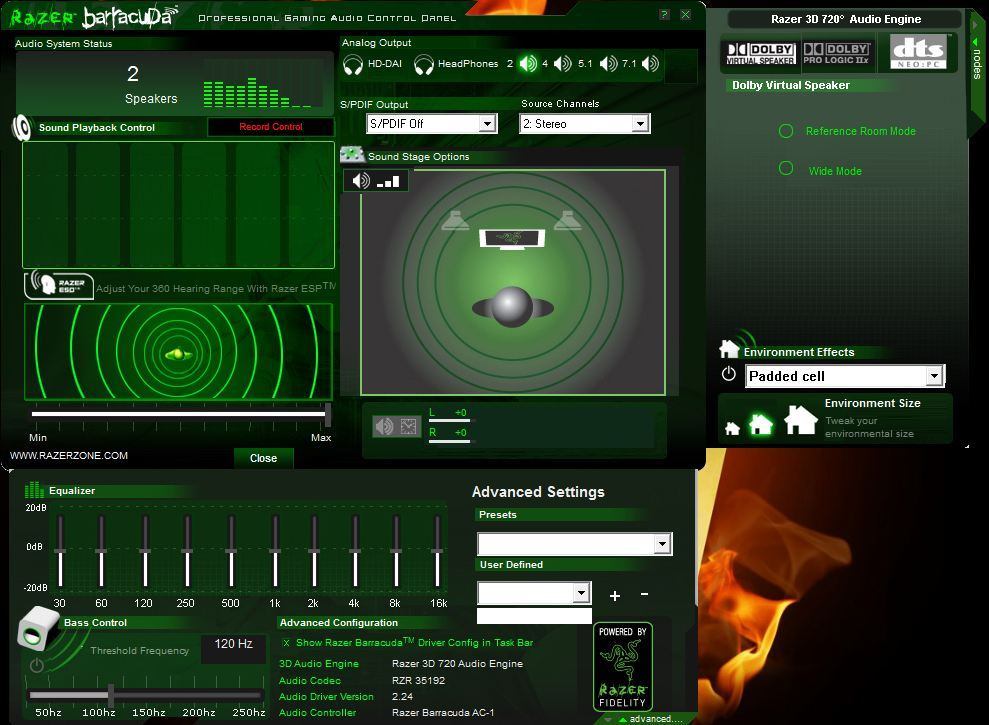Click ESP hearing range radar display

[x=178, y=352]
